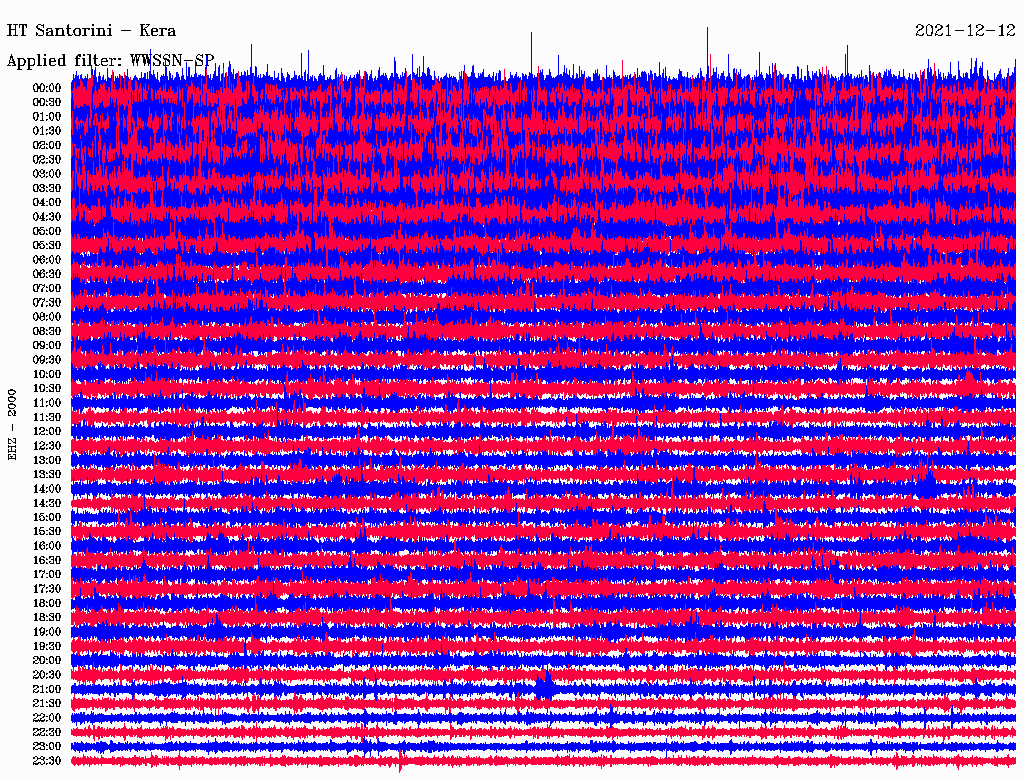Image resolution: width=1024 pixels, height=780 pixels.
Task: Click the 06:00 time label
Action: click(47, 260)
